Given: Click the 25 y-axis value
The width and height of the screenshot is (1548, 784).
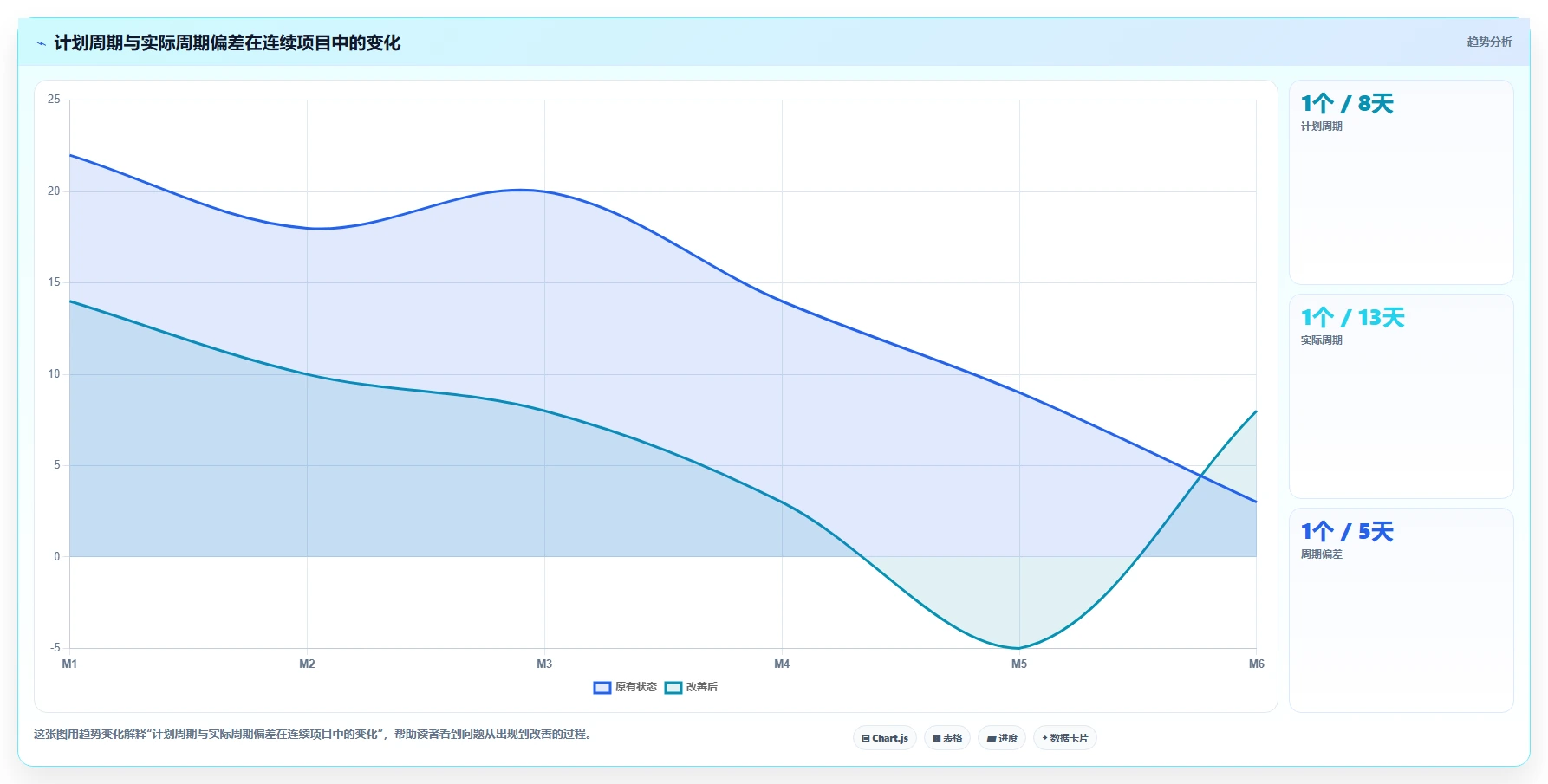Looking at the screenshot, I should tap(54, 100).
